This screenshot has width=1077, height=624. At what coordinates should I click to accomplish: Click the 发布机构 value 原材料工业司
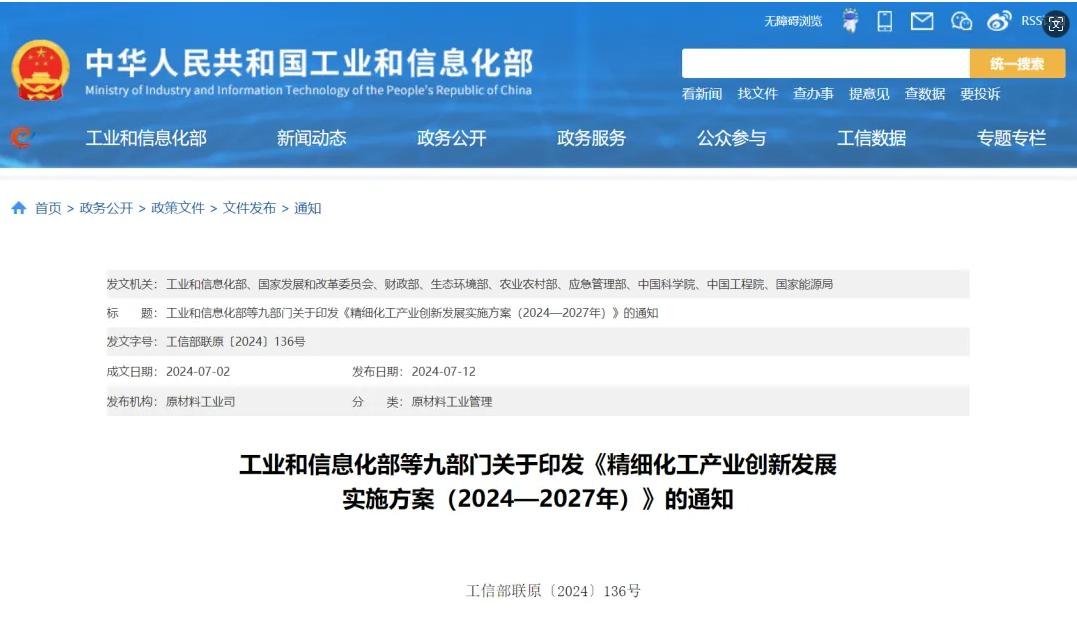(x=200, y=402)
